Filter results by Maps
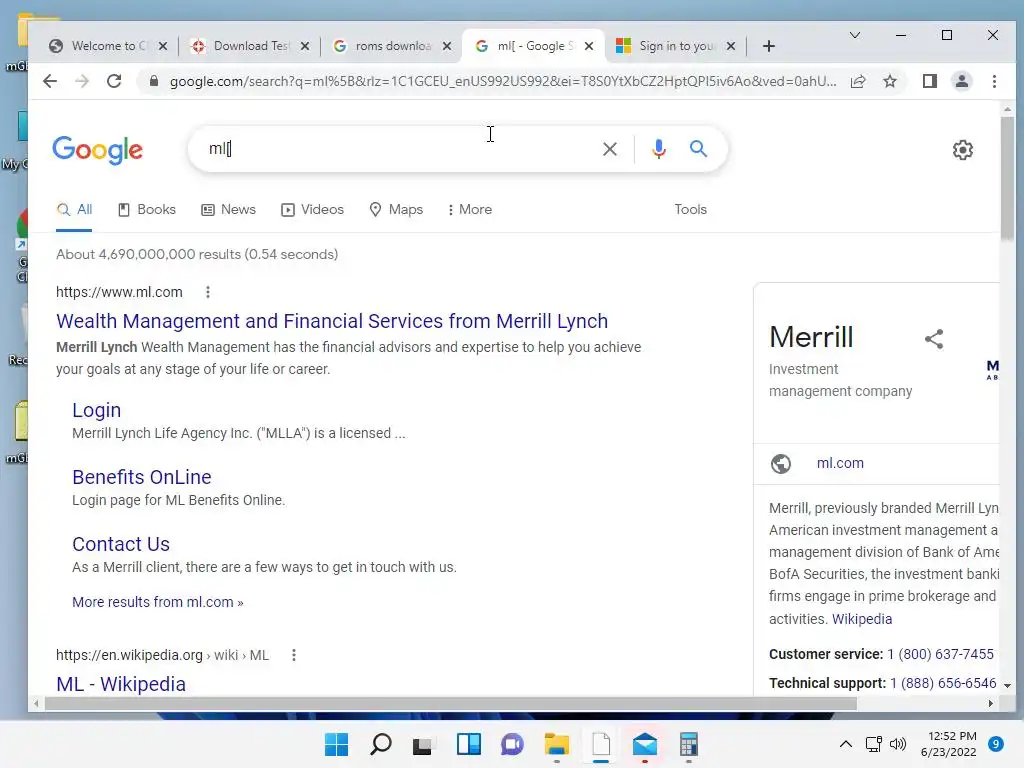This screenshot has width=1024, height=768. (396, 210)
